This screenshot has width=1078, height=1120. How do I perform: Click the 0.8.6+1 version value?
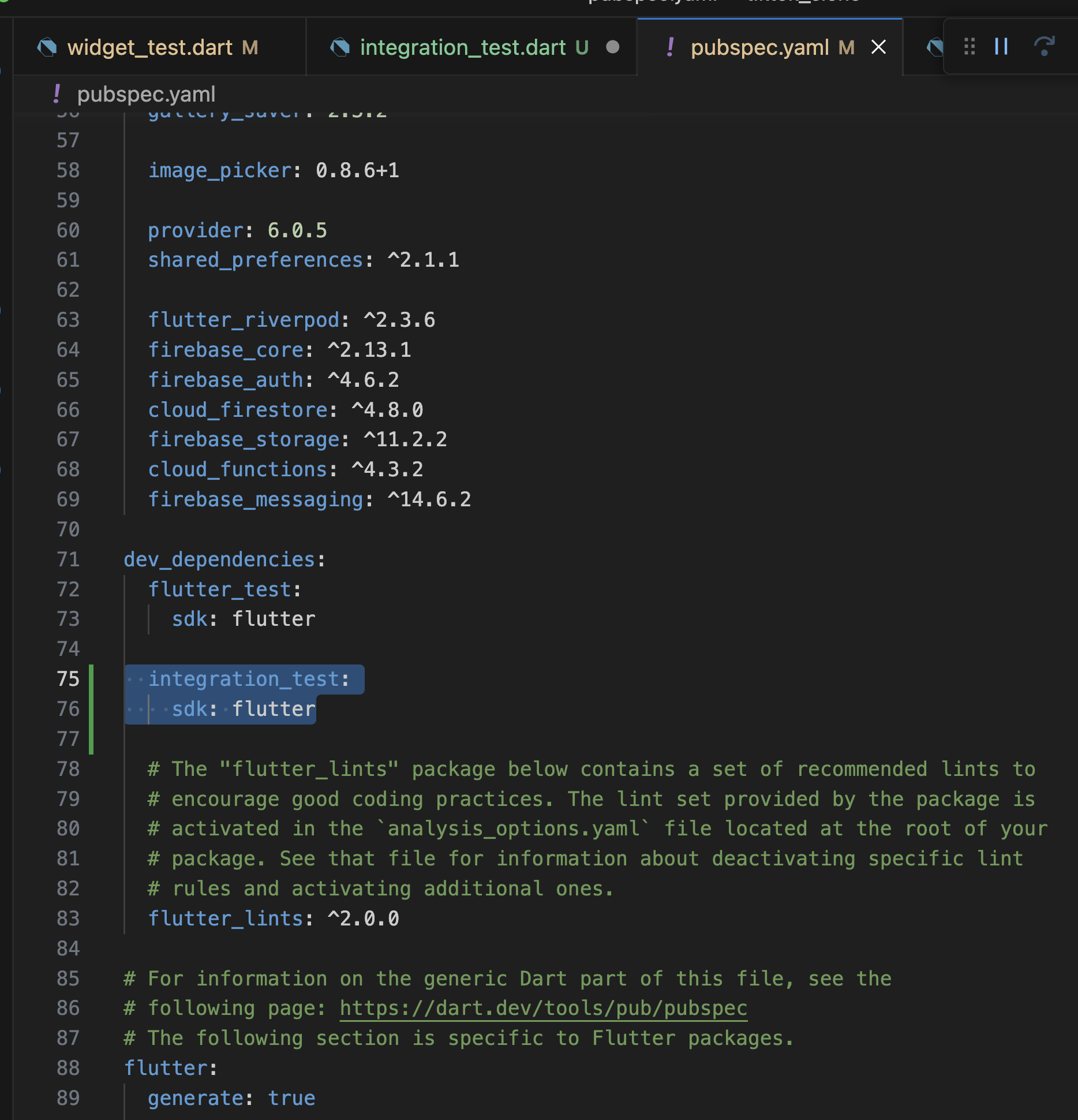point(357,170)
